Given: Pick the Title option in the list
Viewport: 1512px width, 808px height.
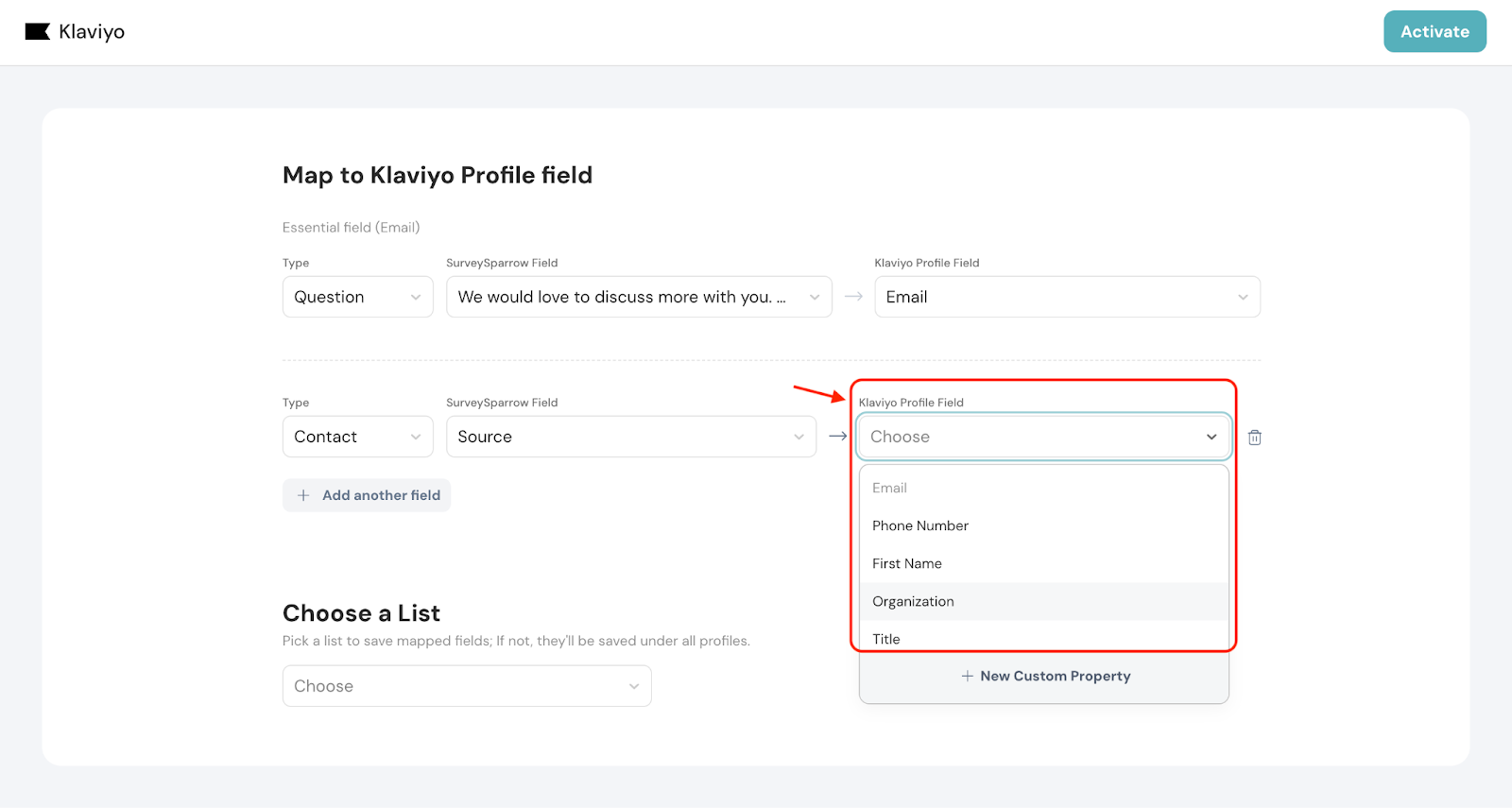Looking at the screenshot, I should pyautogui.click(x=886, y=639).
